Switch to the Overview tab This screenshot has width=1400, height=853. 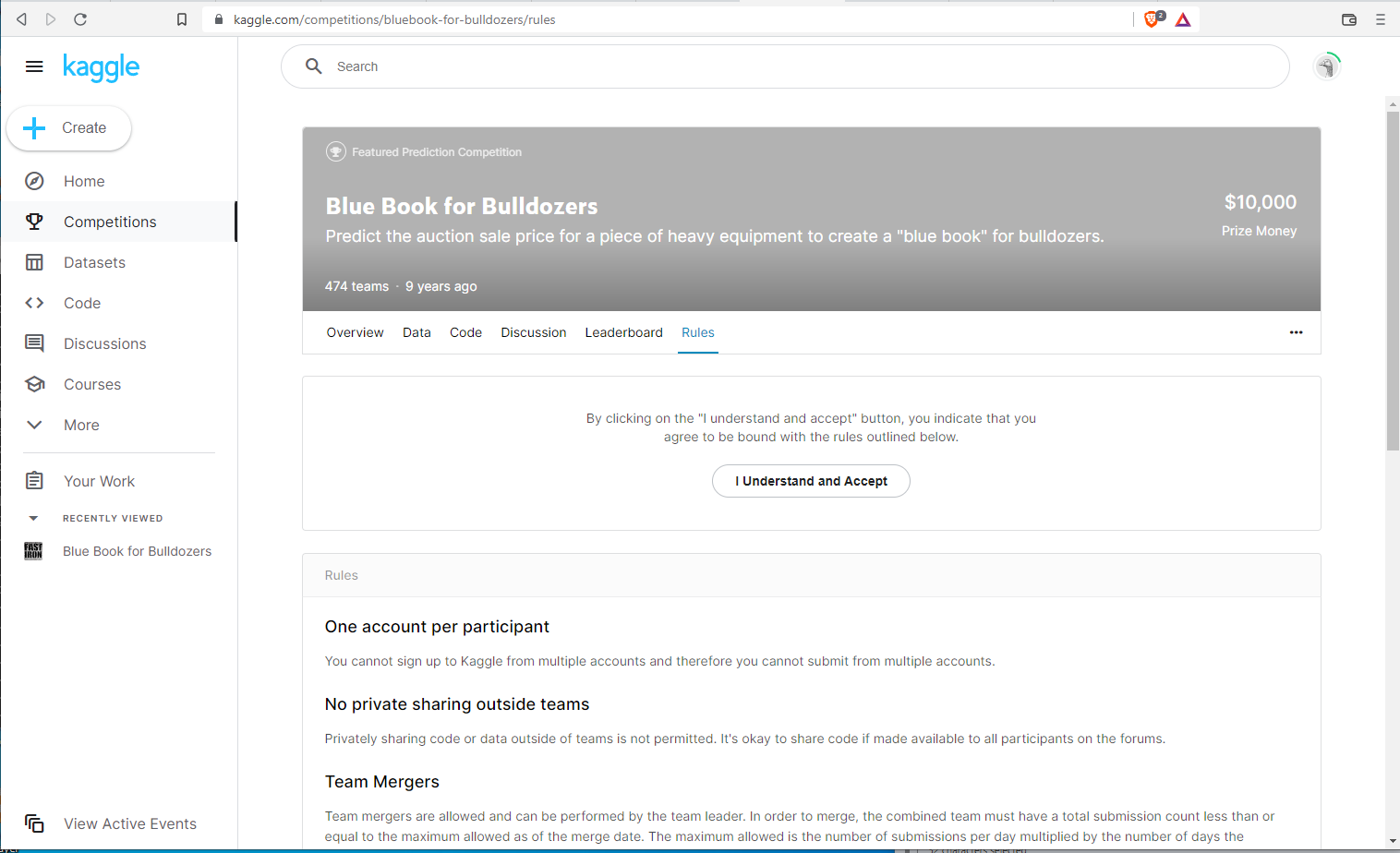pyautogui.click(x=355, y=332)
